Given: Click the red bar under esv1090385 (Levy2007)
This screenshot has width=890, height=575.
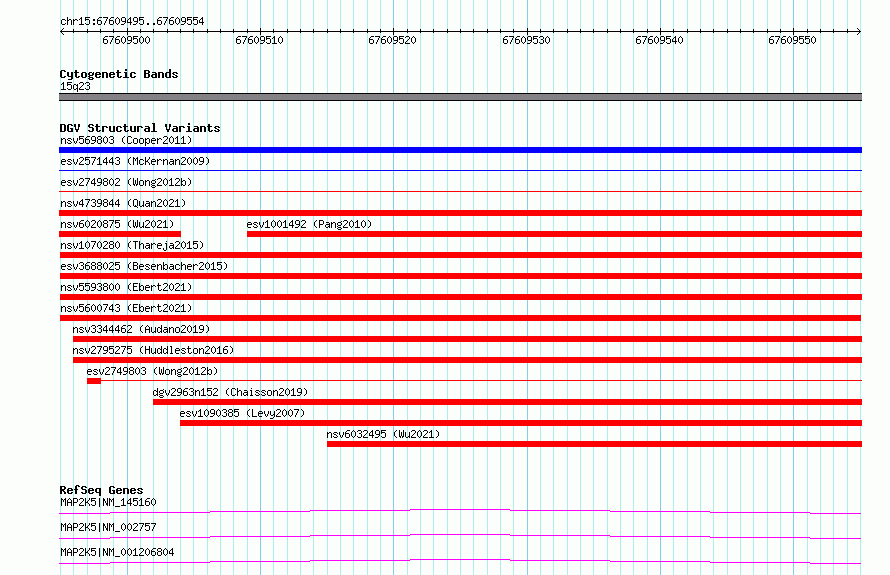Looking at the screenshot, I should [x=521, y=423].
